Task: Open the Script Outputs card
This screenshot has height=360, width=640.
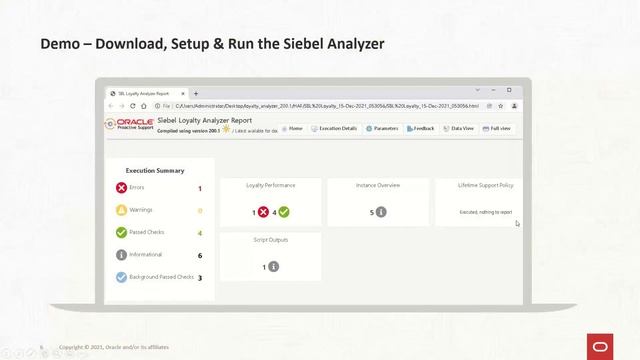Action: [271, 257]
